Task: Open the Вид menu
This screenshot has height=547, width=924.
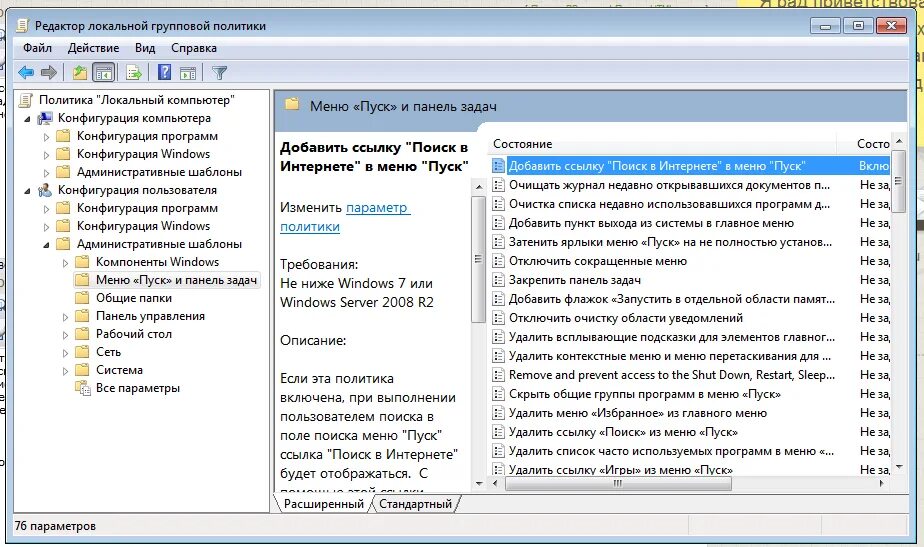Action: [x=145, y=48]
